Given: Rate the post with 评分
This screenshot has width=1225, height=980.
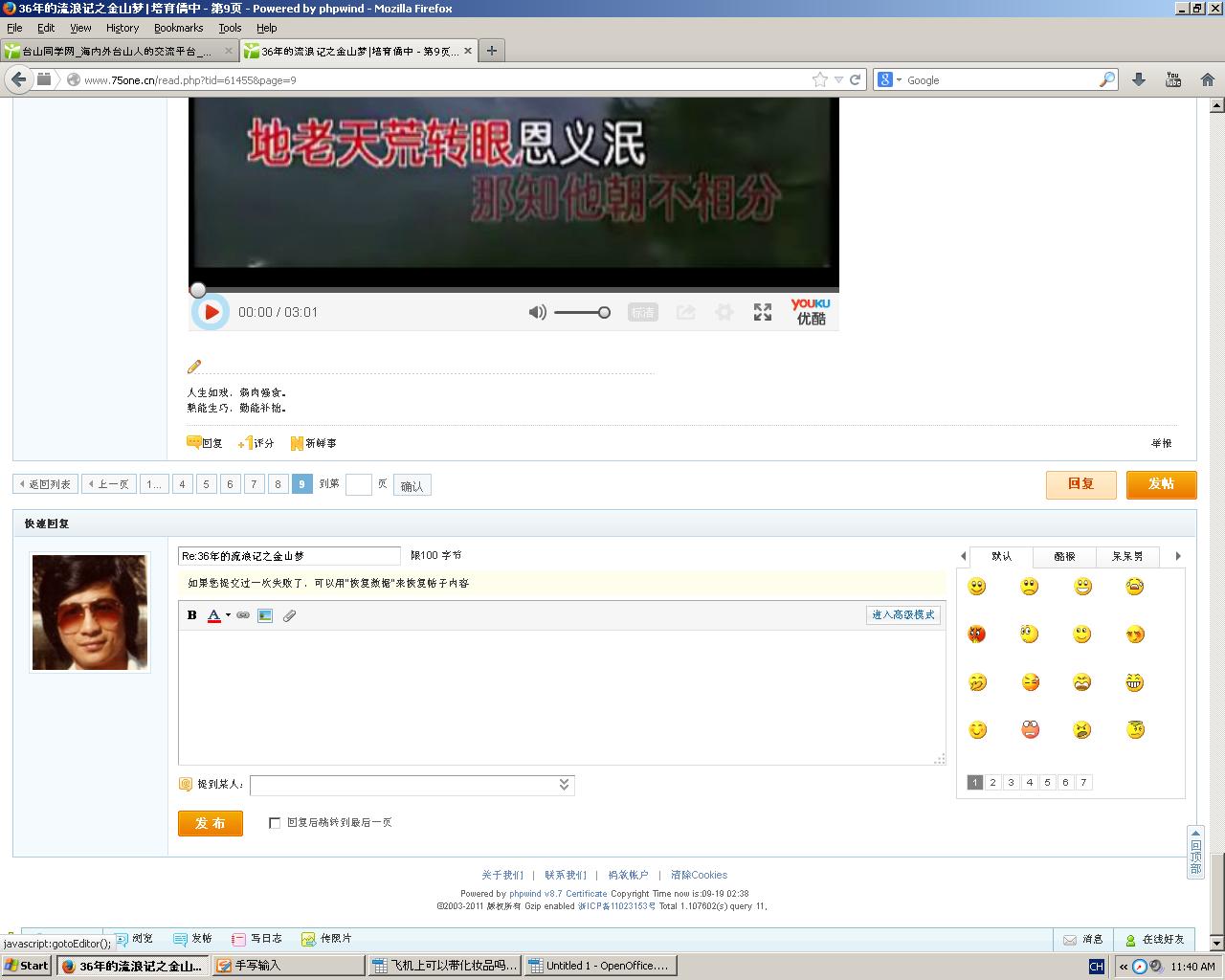Looking at the screenshot, I should [x=256, y=443].
